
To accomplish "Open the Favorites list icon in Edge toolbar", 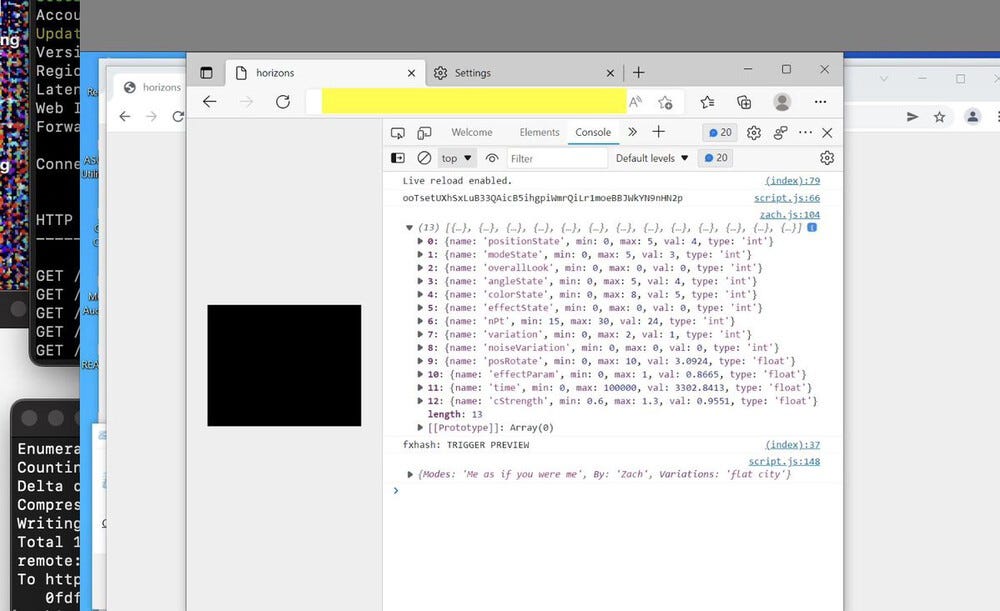I will pos(707,102).
